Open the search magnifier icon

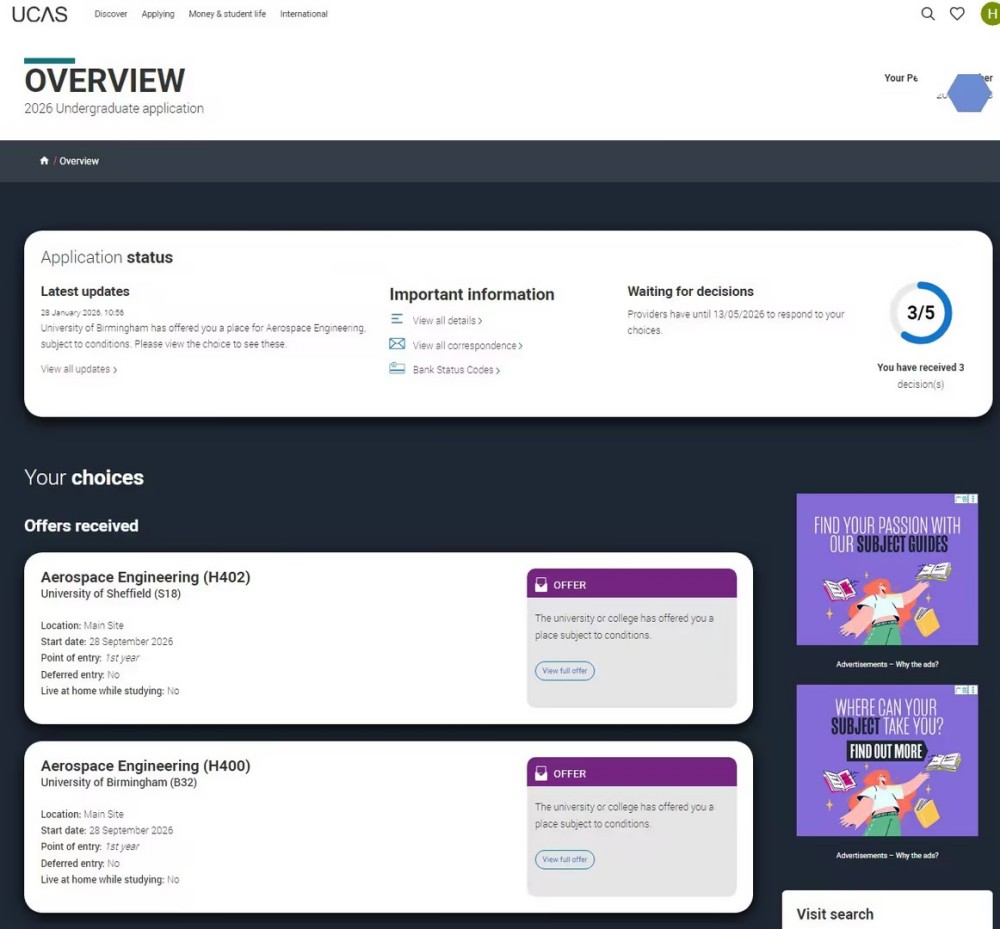tap(928, 14)
